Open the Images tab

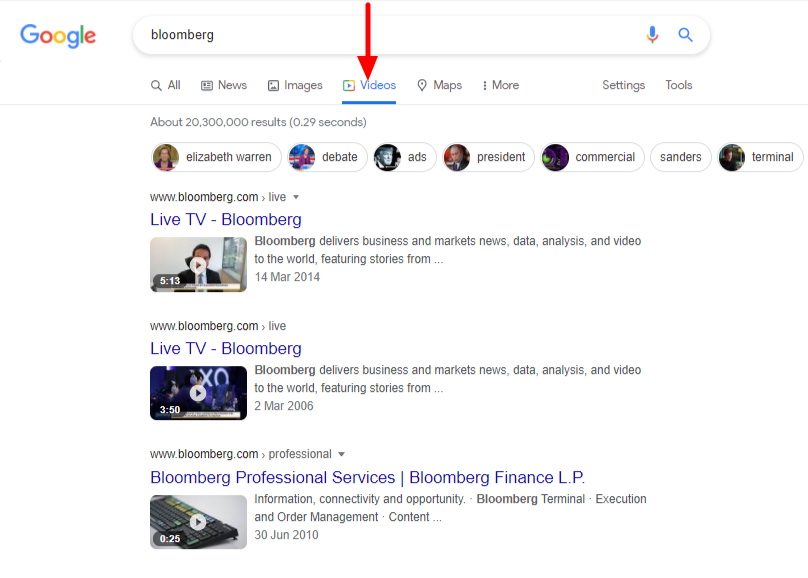point(295,85)
